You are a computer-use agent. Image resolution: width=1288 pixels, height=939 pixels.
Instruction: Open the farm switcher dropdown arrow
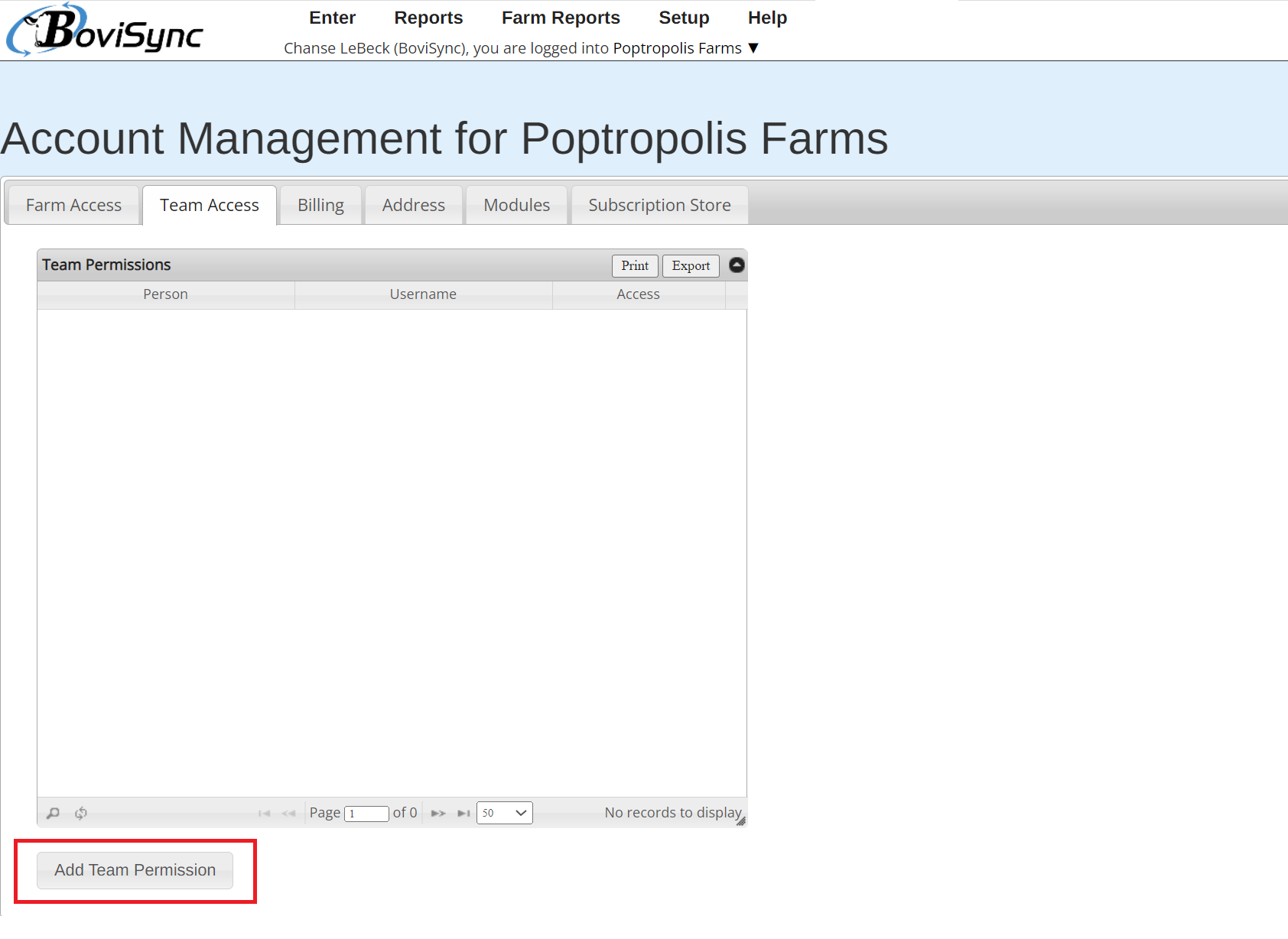coord(753,48)
